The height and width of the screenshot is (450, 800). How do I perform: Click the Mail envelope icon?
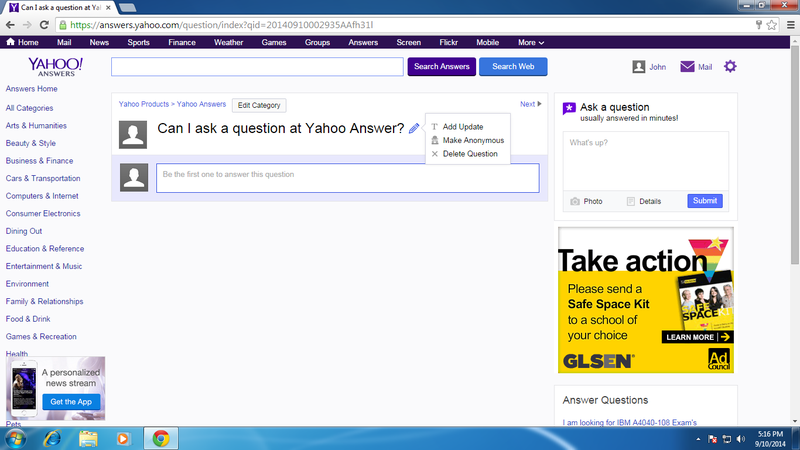point(687,66)
